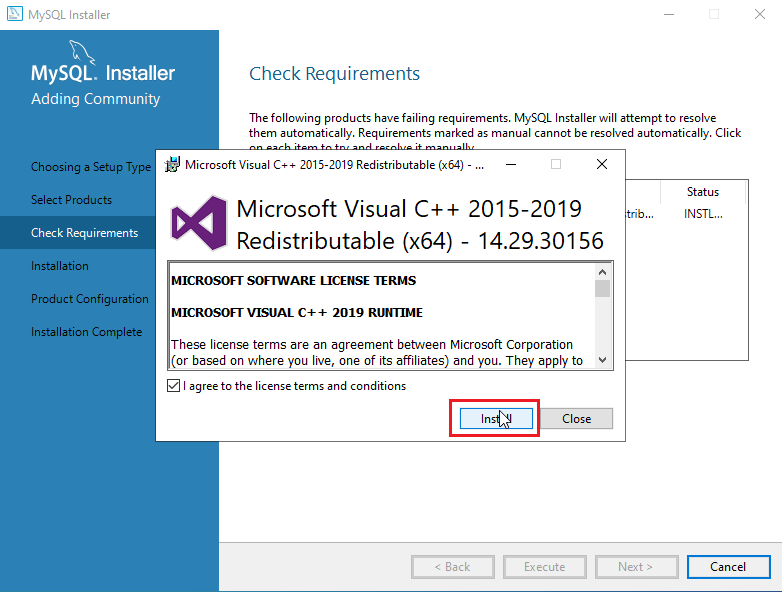The width and height of the screenshot is (782, 592).
Task: Click the Next button in MySQL Installer
Action: coord(636,567)
